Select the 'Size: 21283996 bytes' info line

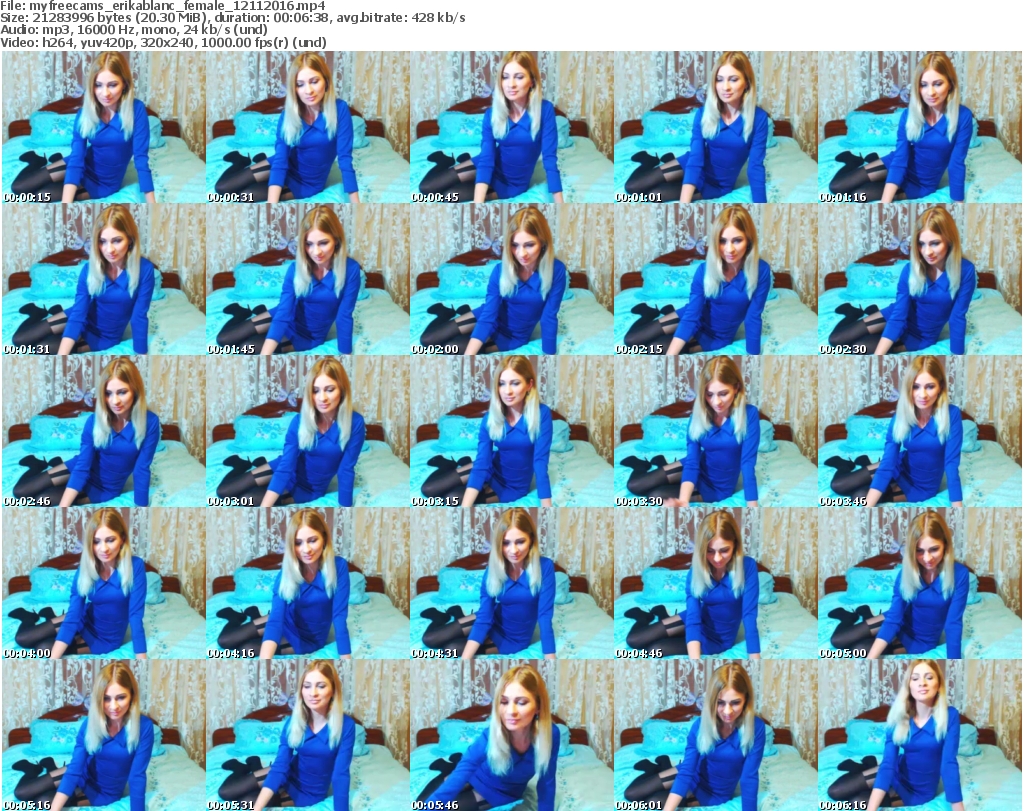(233, 18)
